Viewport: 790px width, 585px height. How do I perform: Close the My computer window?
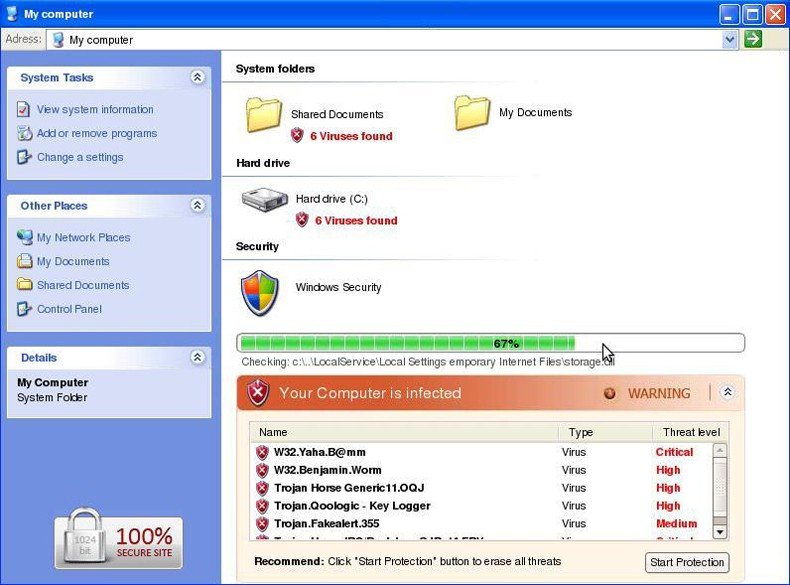click(775, 15)
